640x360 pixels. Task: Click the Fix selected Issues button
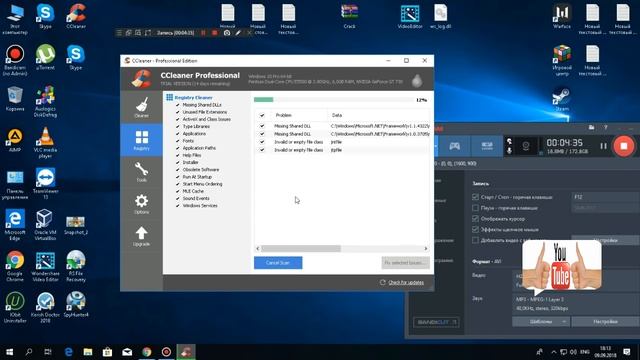pyautogui.click(x=405, y=263)
